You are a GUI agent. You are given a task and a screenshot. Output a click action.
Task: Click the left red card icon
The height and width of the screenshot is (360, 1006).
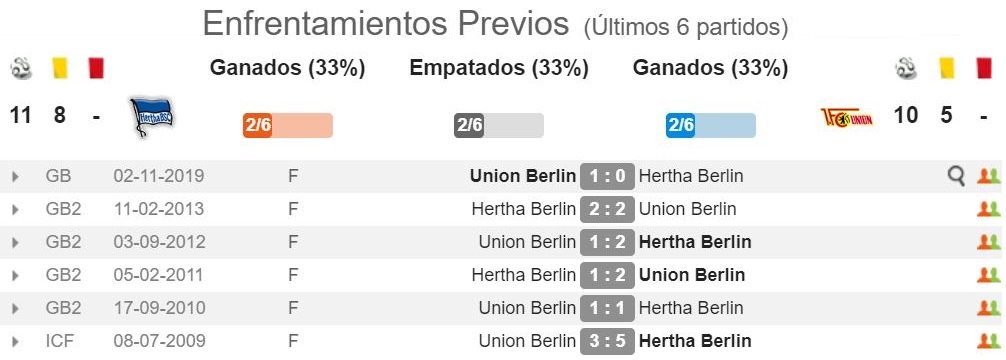pyautogui.click(x=96, y=68)
